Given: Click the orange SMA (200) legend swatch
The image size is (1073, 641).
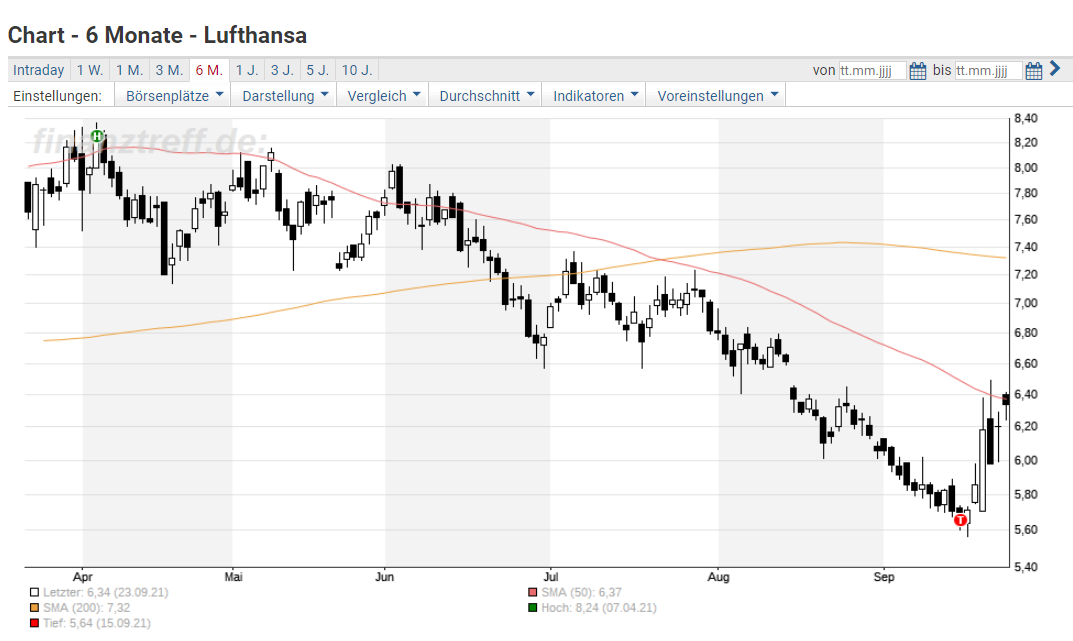Looking at the screenshot, I should coord(34,607).
